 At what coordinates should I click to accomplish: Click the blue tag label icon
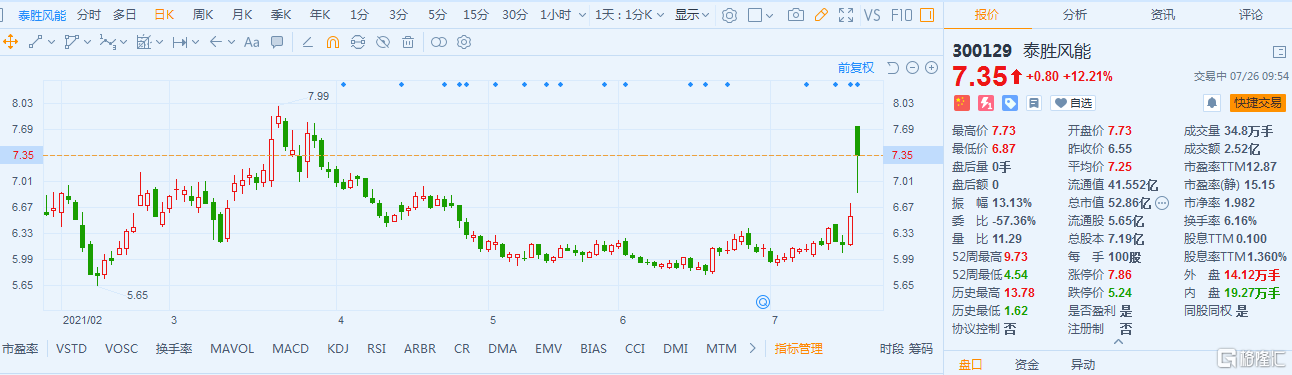coord(1009,103)
